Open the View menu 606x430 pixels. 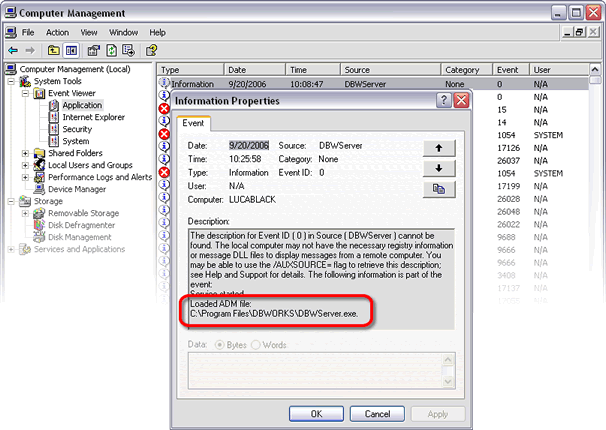coord(89,32)
